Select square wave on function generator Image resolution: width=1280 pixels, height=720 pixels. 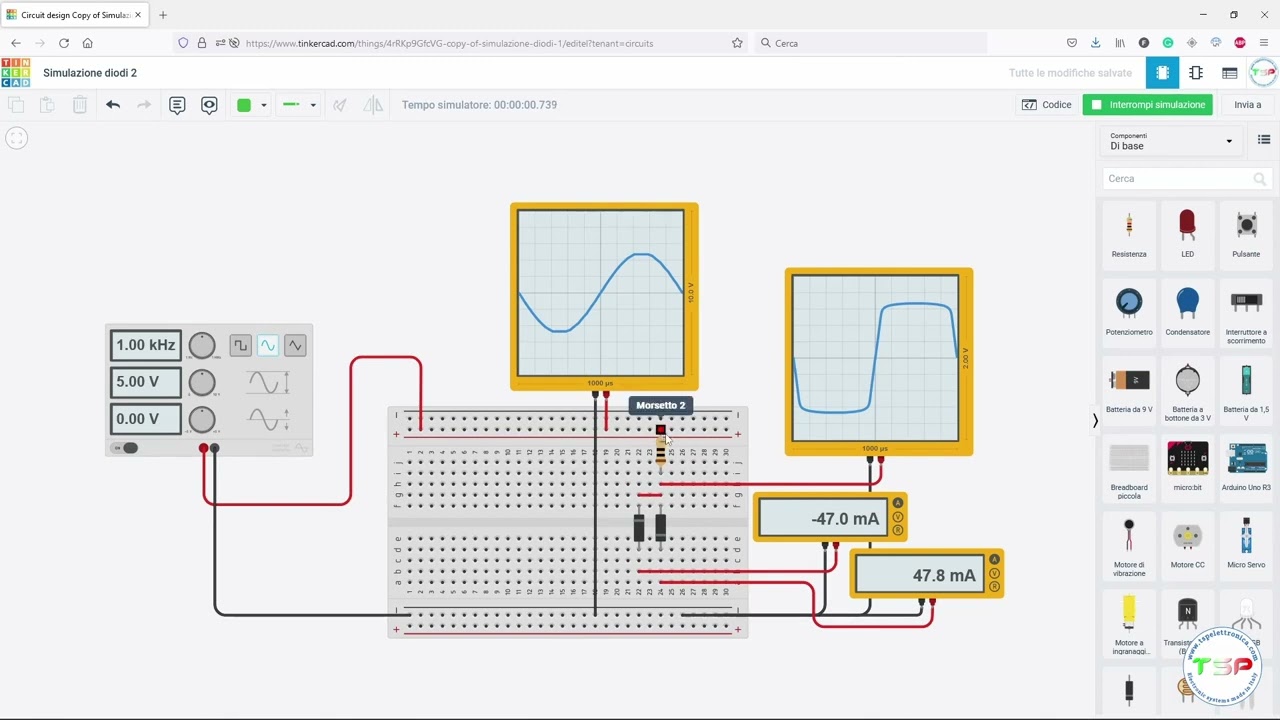pos(240,345)
